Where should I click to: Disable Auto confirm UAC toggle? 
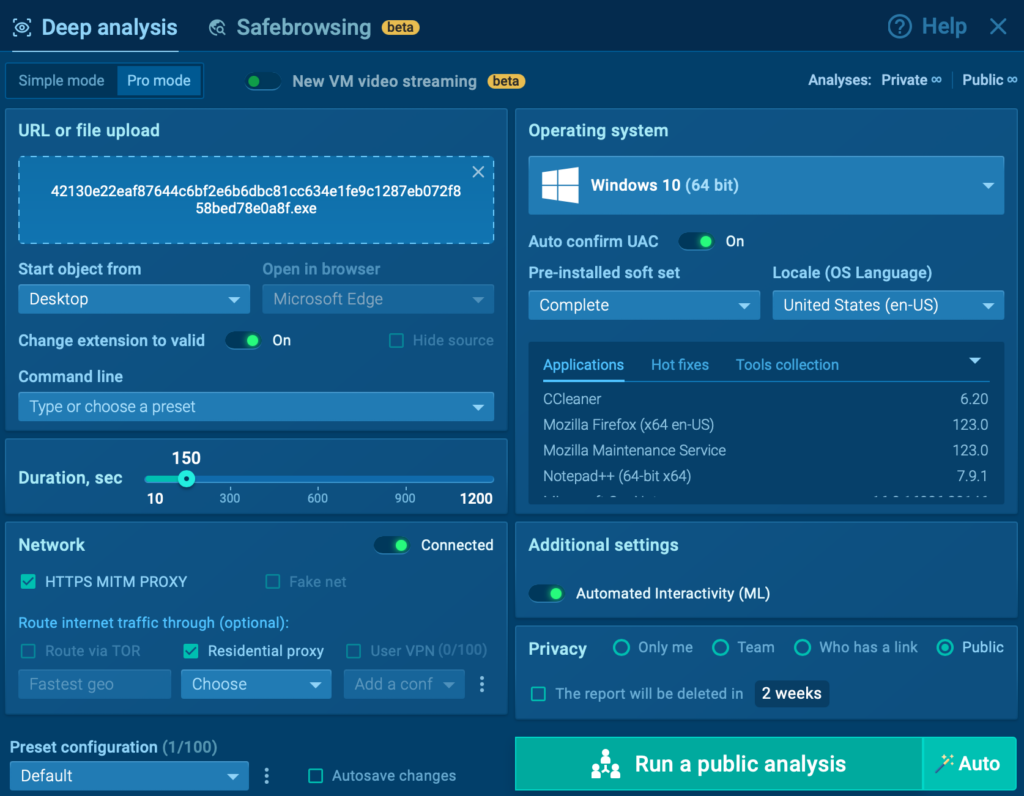697,241
